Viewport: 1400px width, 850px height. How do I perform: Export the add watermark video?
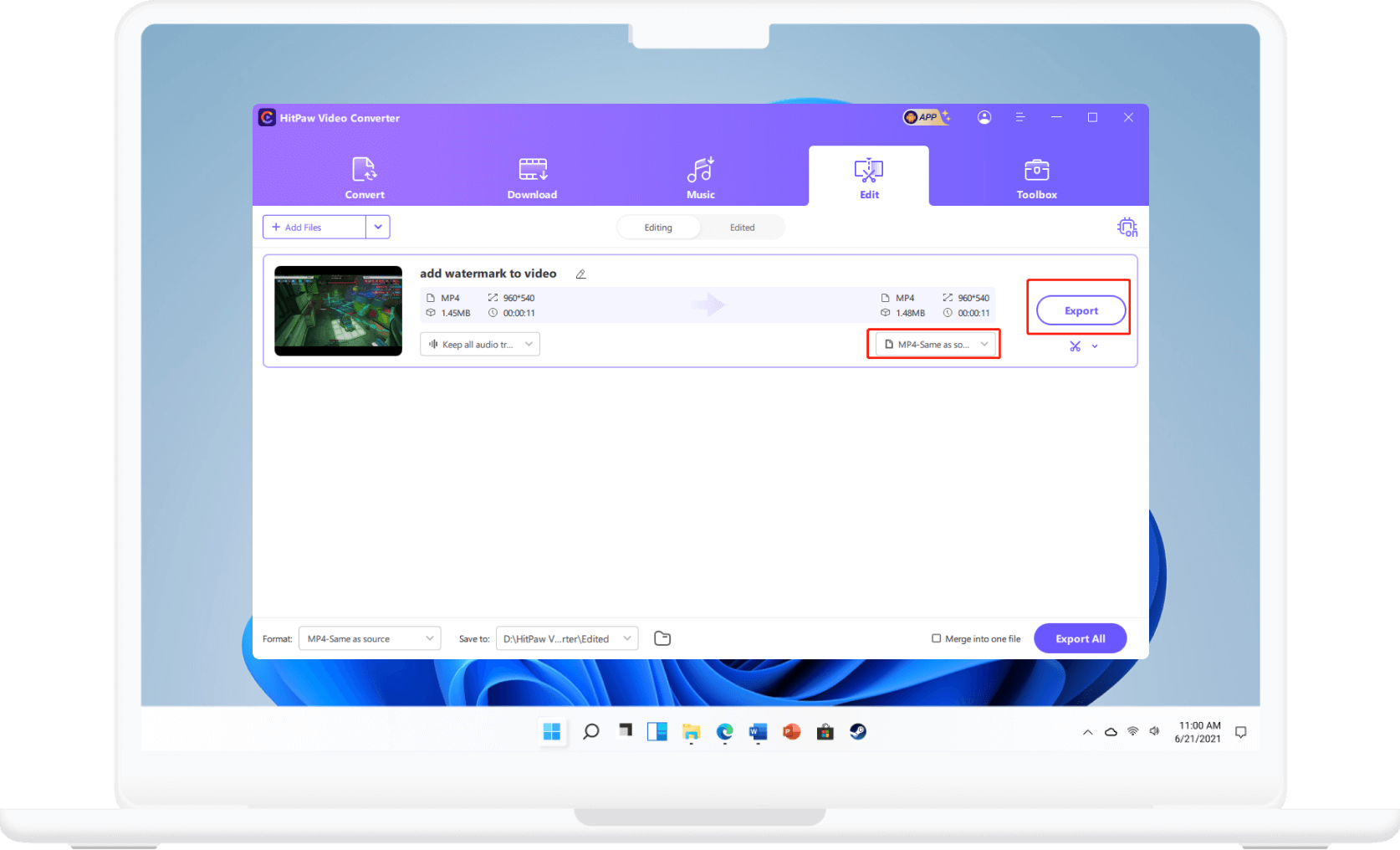tap(1081, 310)
